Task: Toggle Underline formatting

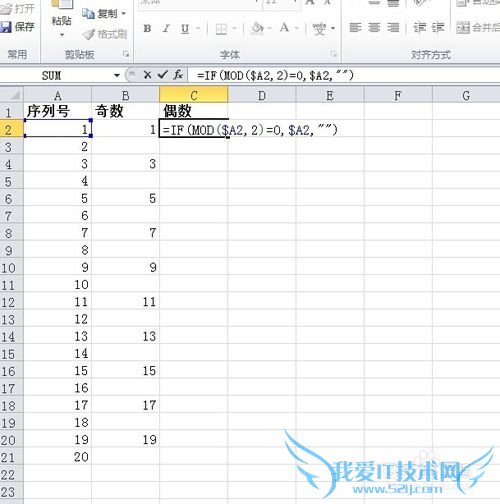Action: pyautogui.click(x=185, y=29)
